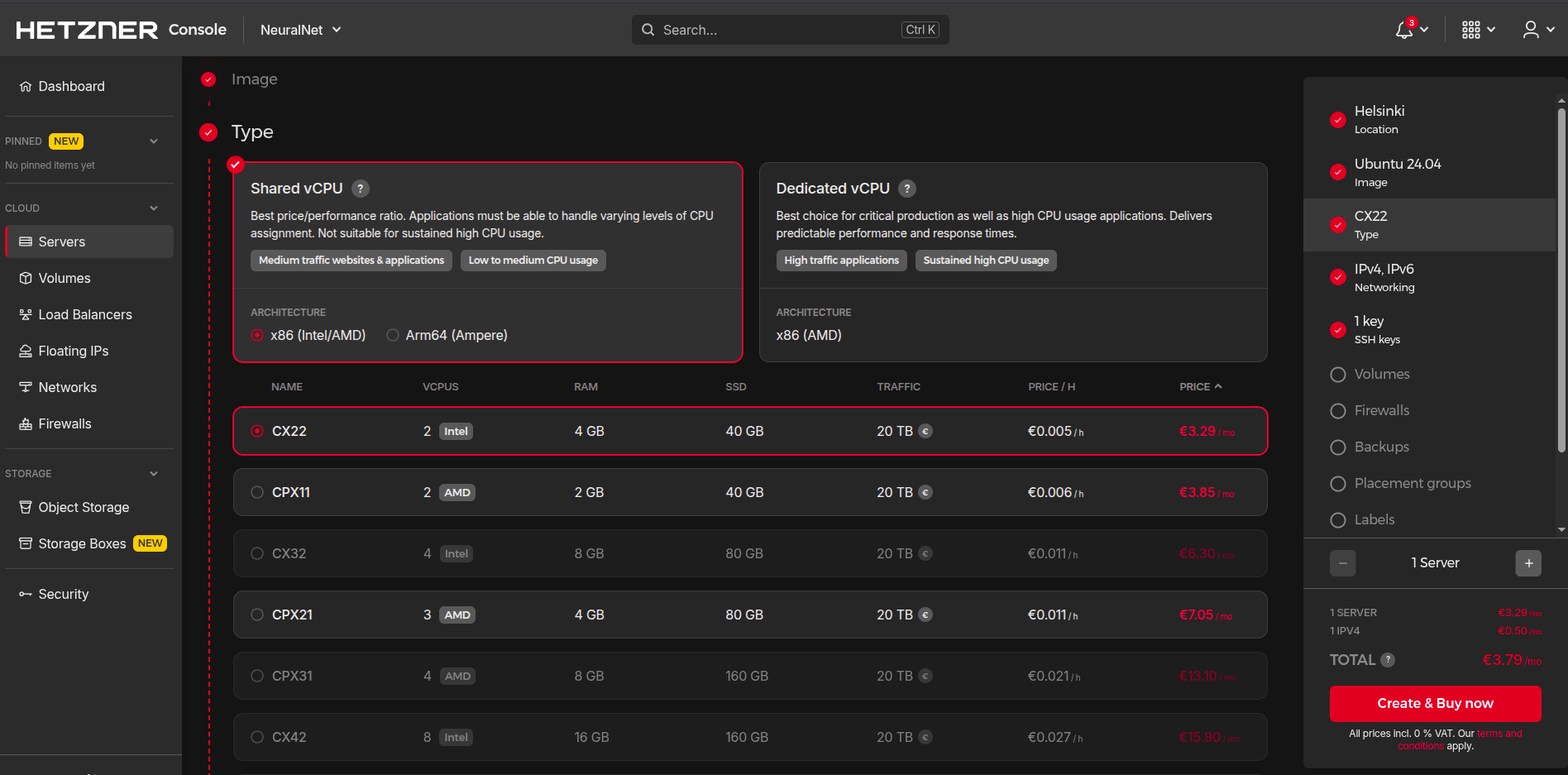Click the Create & Buy now button

[x=1435, y=703]
